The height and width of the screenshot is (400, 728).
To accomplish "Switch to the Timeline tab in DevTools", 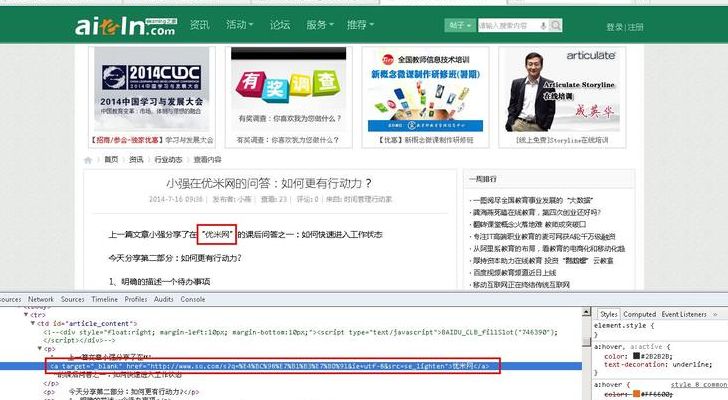I will point(104,300).
